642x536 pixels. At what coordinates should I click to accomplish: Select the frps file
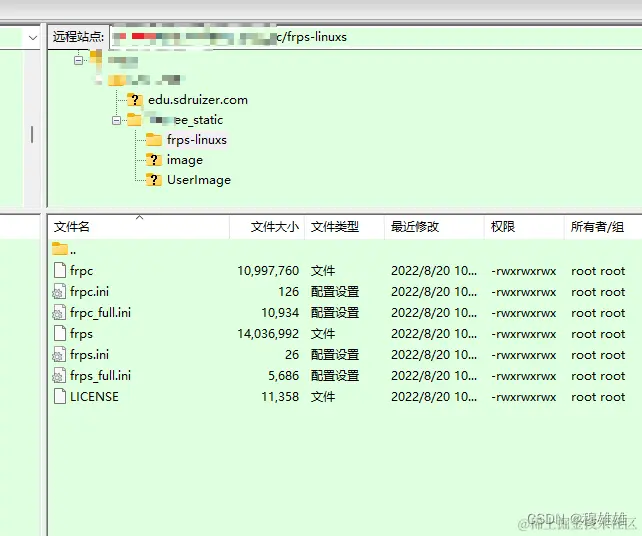pos(81,334)
